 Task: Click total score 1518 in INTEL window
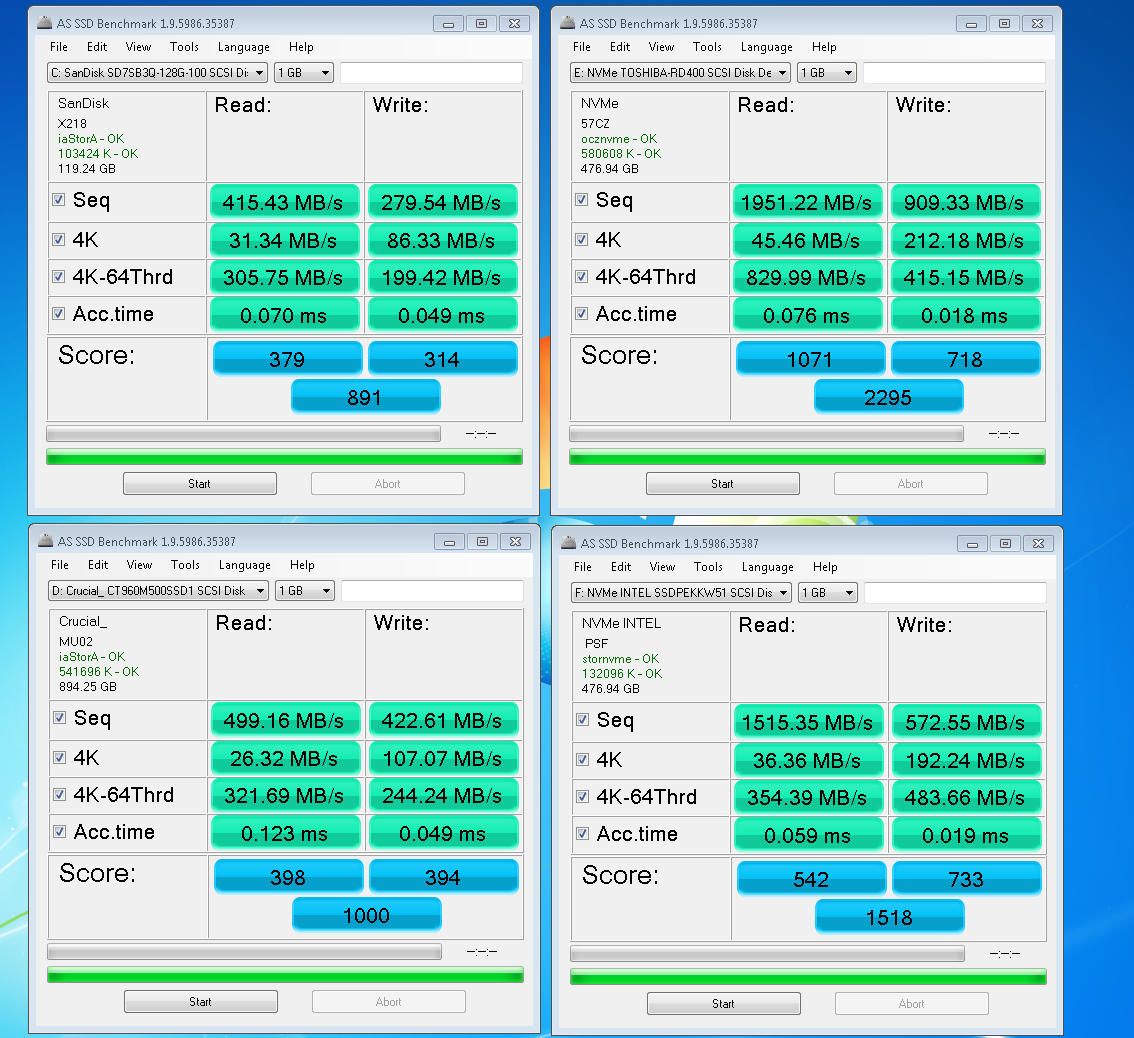[889, 917]
